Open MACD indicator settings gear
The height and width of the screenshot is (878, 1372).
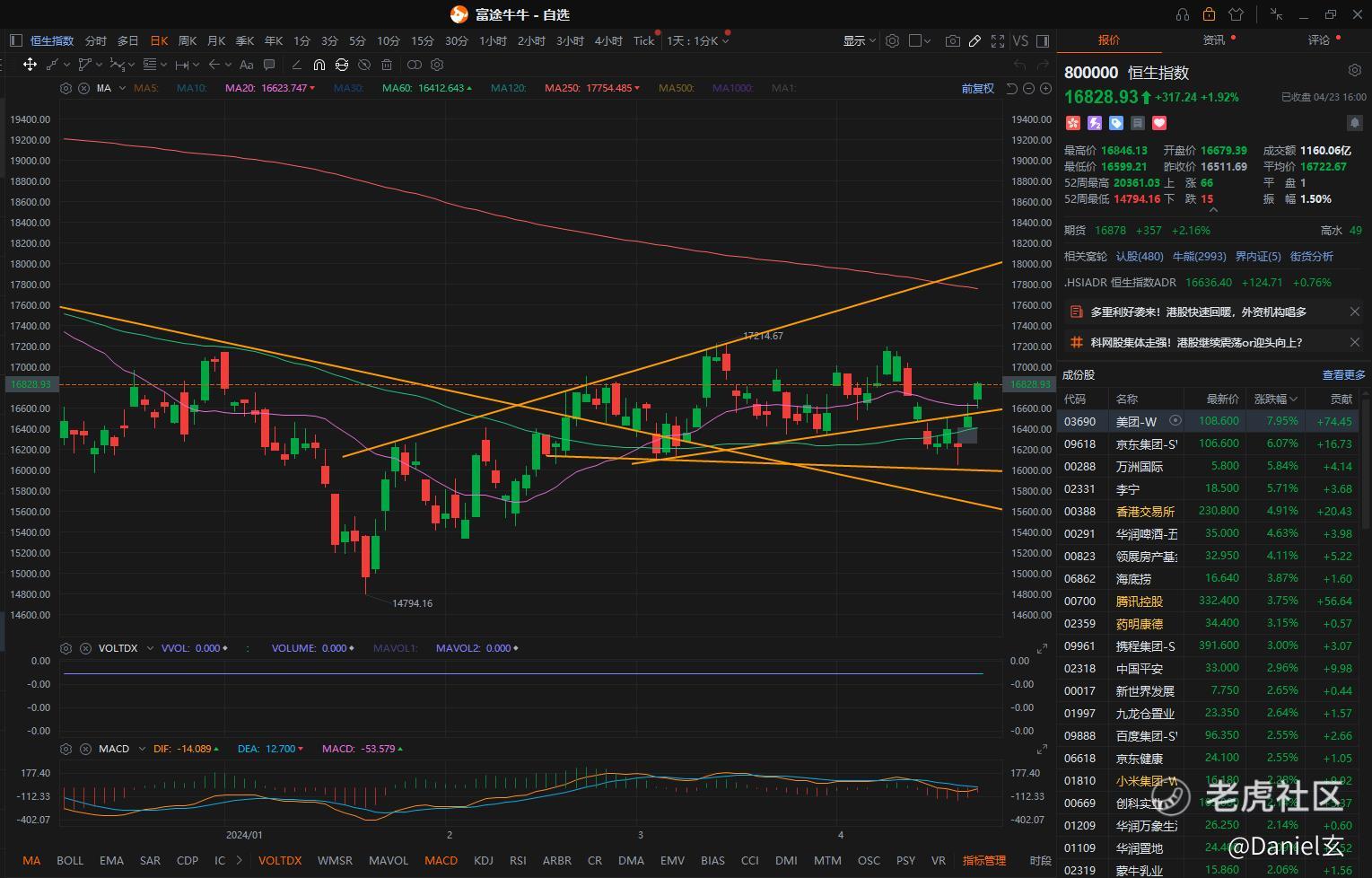pyautogui.click(x=66, y=749)
